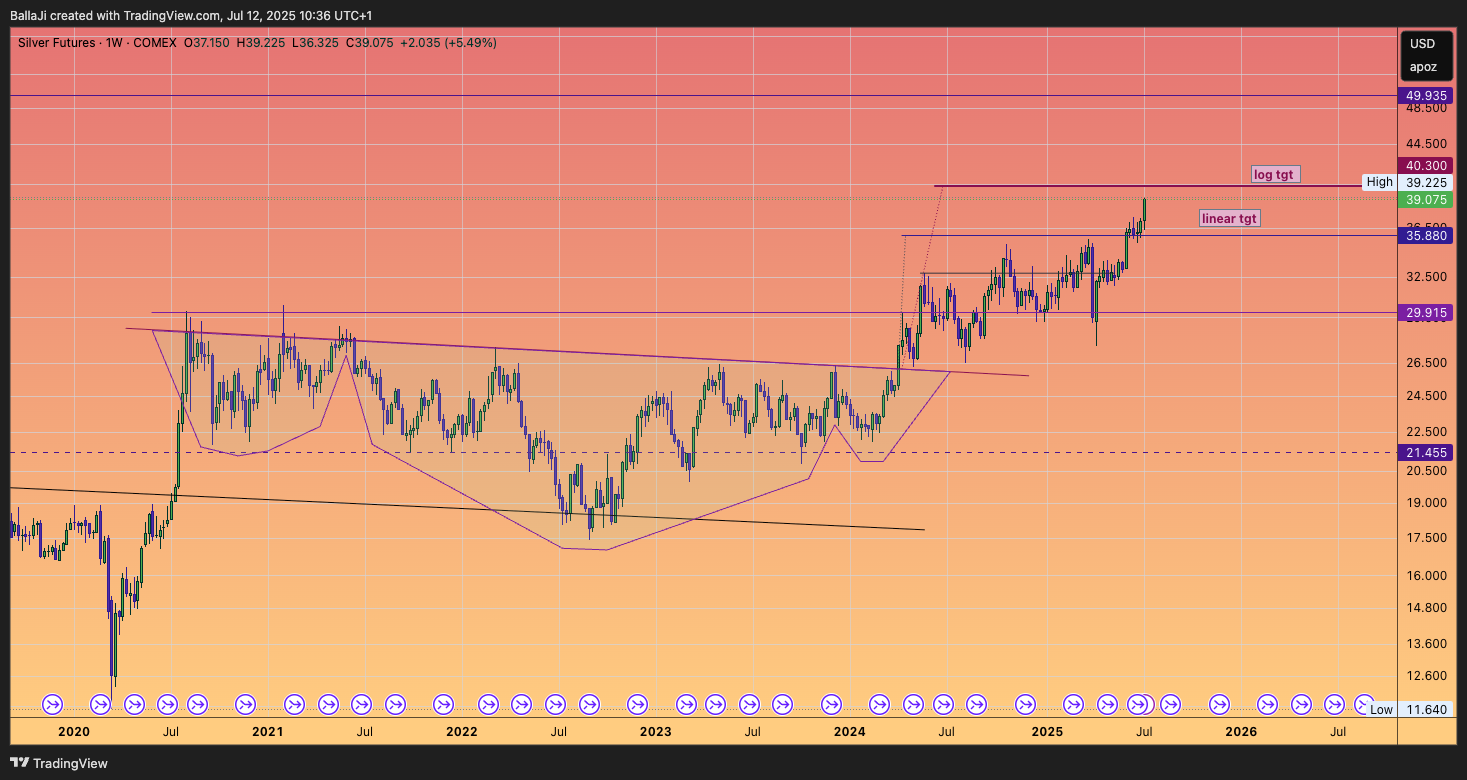
Task: Click the 40.300 price label
Action: pyautogui.click(x=1427, y=166)
